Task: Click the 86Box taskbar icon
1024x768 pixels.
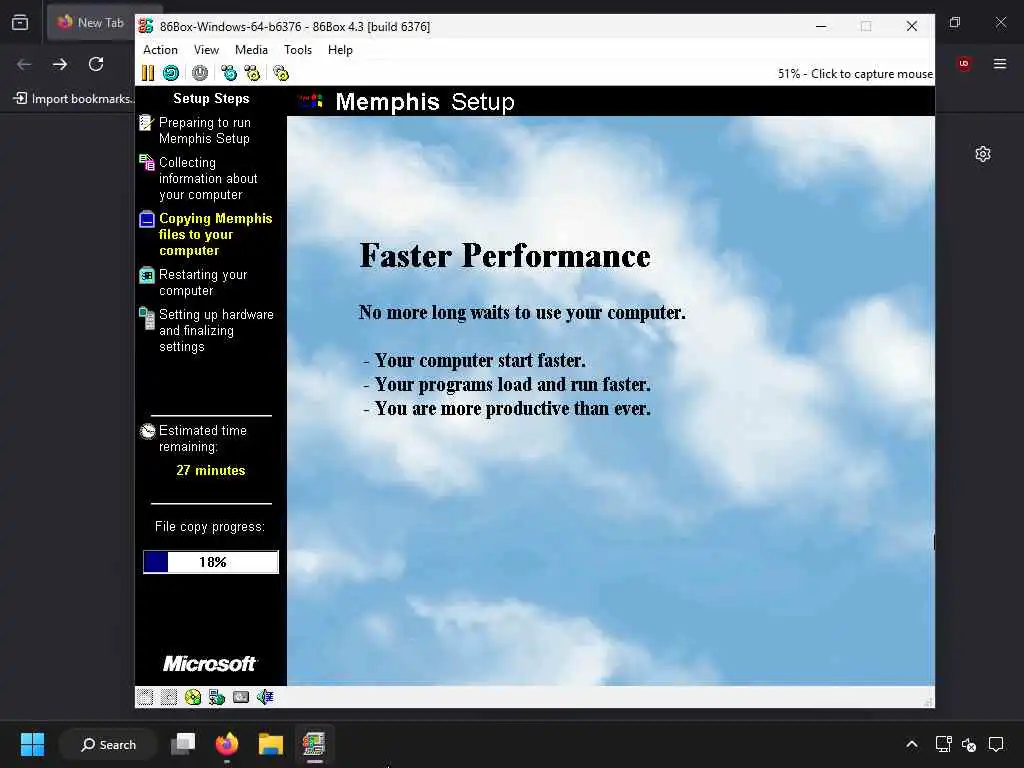Action: pos(314,744)
